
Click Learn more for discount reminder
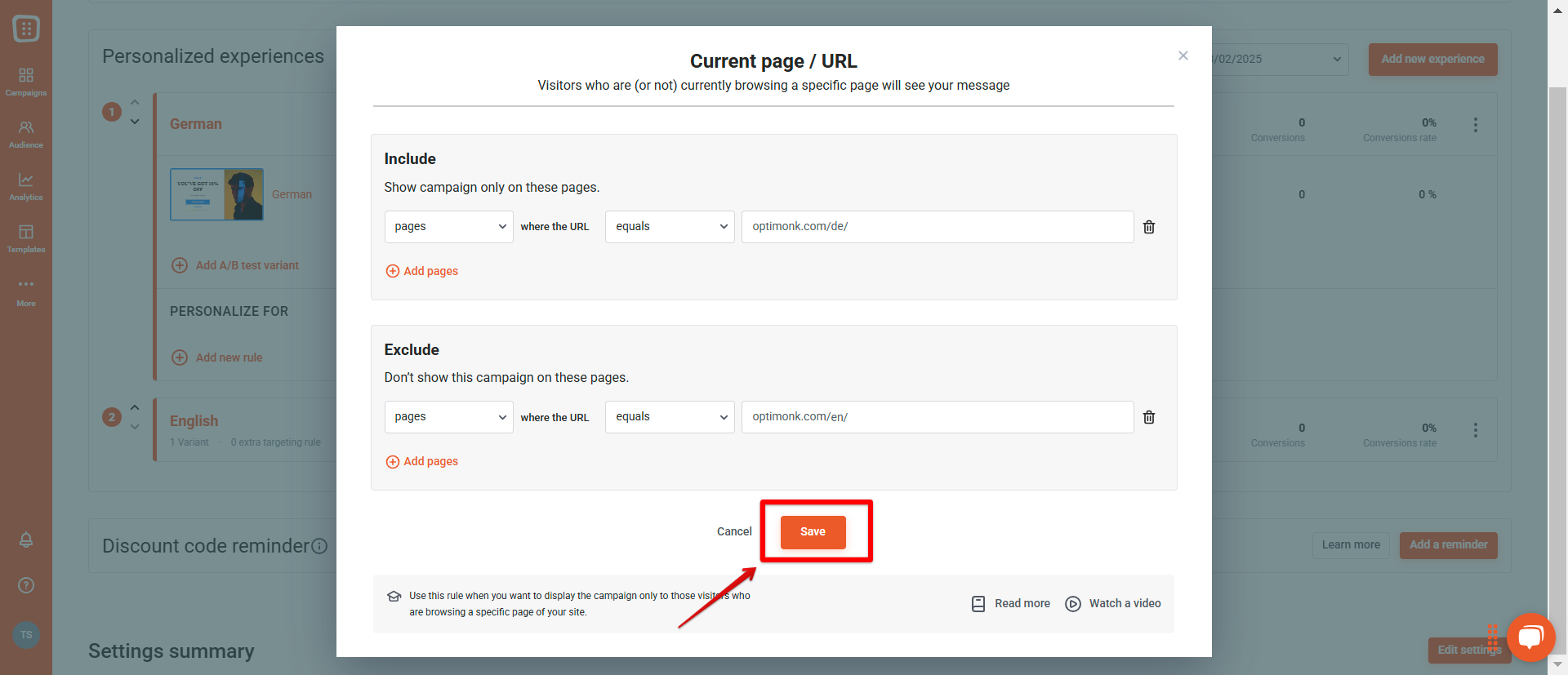pyautogui.click(x=1351, y=545)
